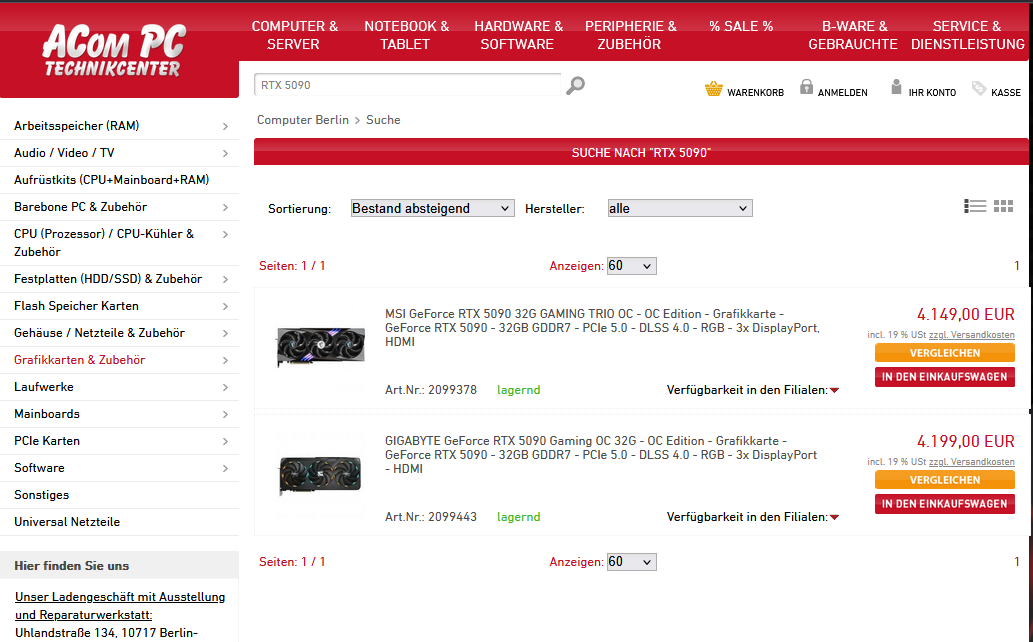Image resolution: width=1033 pixels, height=642 pixels.
Task: Open Service & Dienstleistung menu
Action: click(967, 35)
